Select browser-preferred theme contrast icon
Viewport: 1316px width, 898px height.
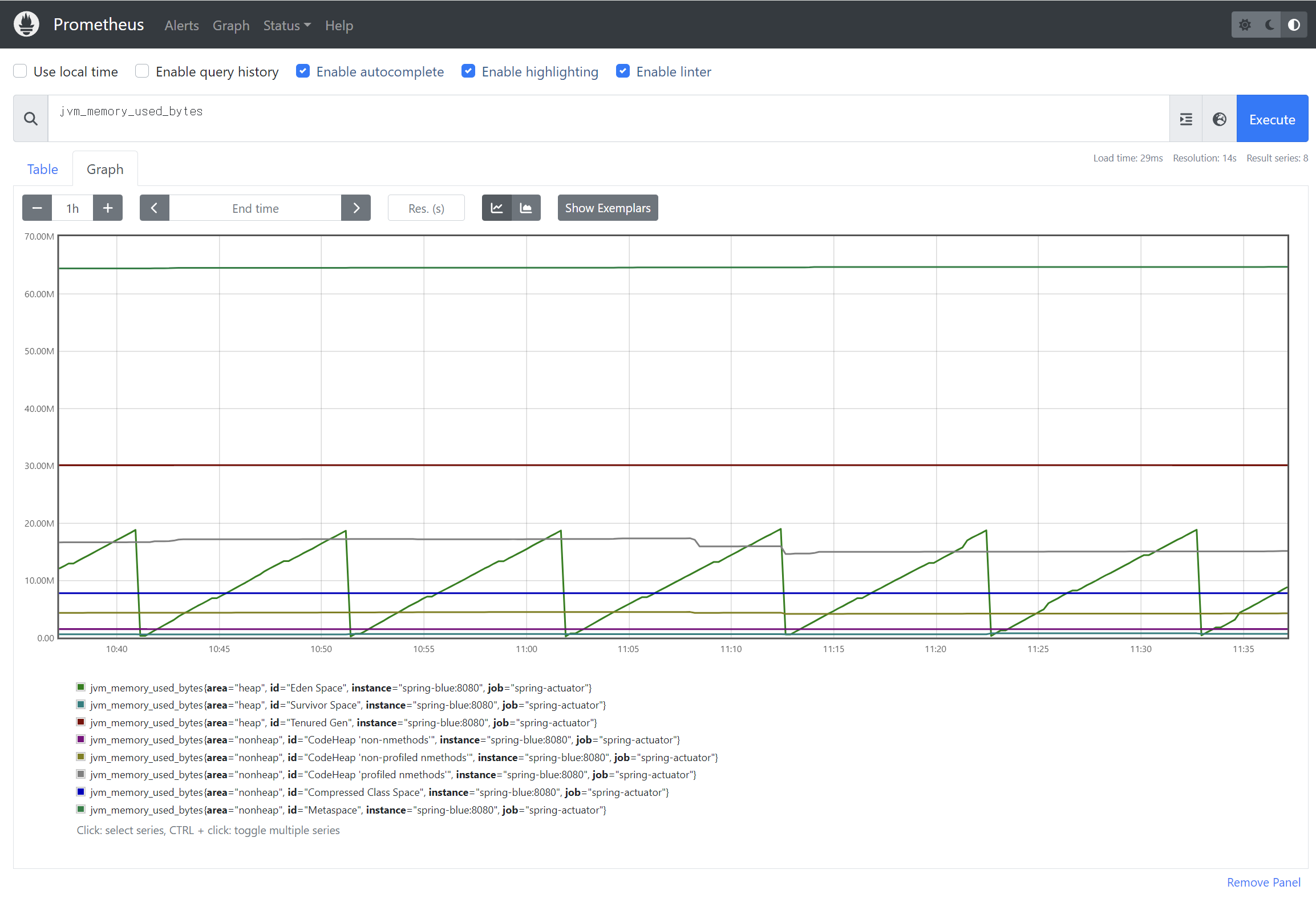(1294, 25)
